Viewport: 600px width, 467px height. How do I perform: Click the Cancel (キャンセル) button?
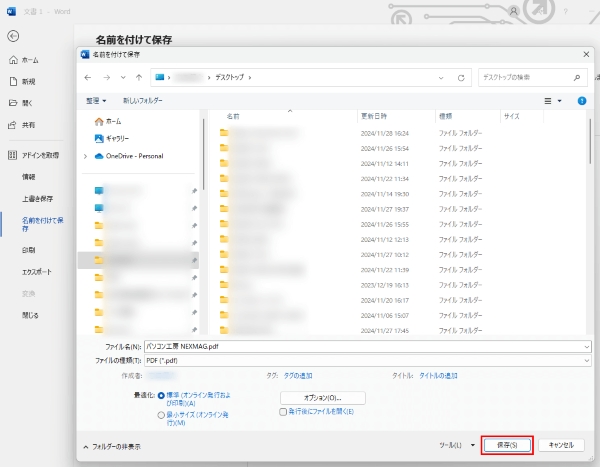(561, 445)
